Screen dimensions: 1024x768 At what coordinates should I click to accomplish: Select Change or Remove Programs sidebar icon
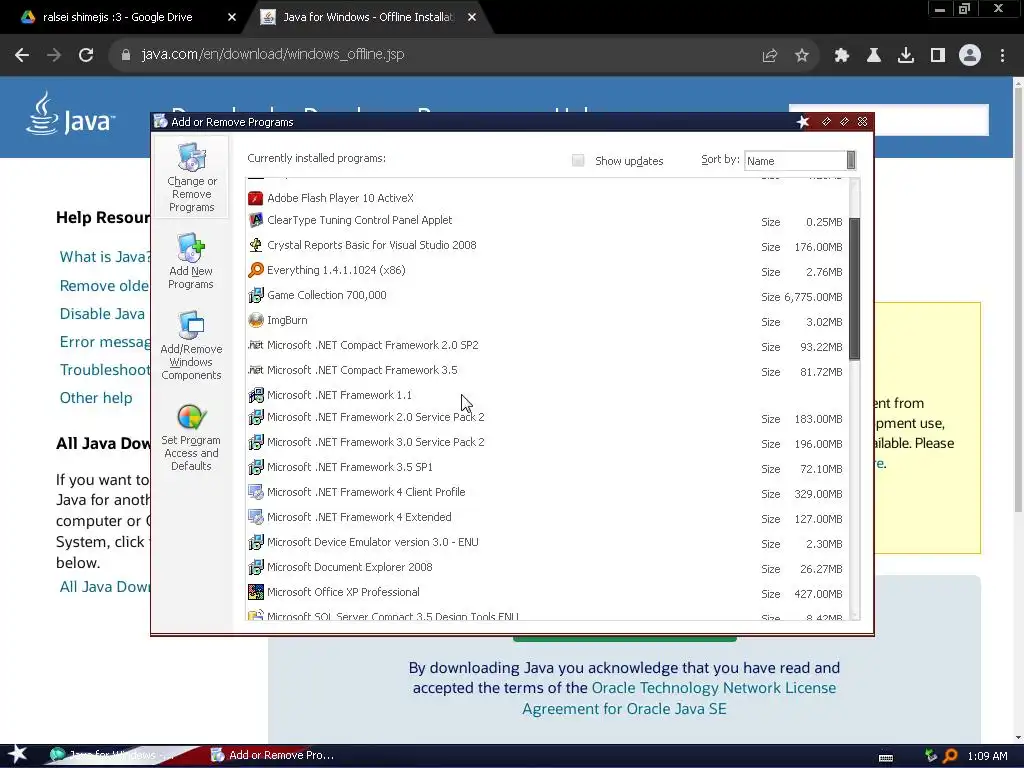(x=191, y=157)
